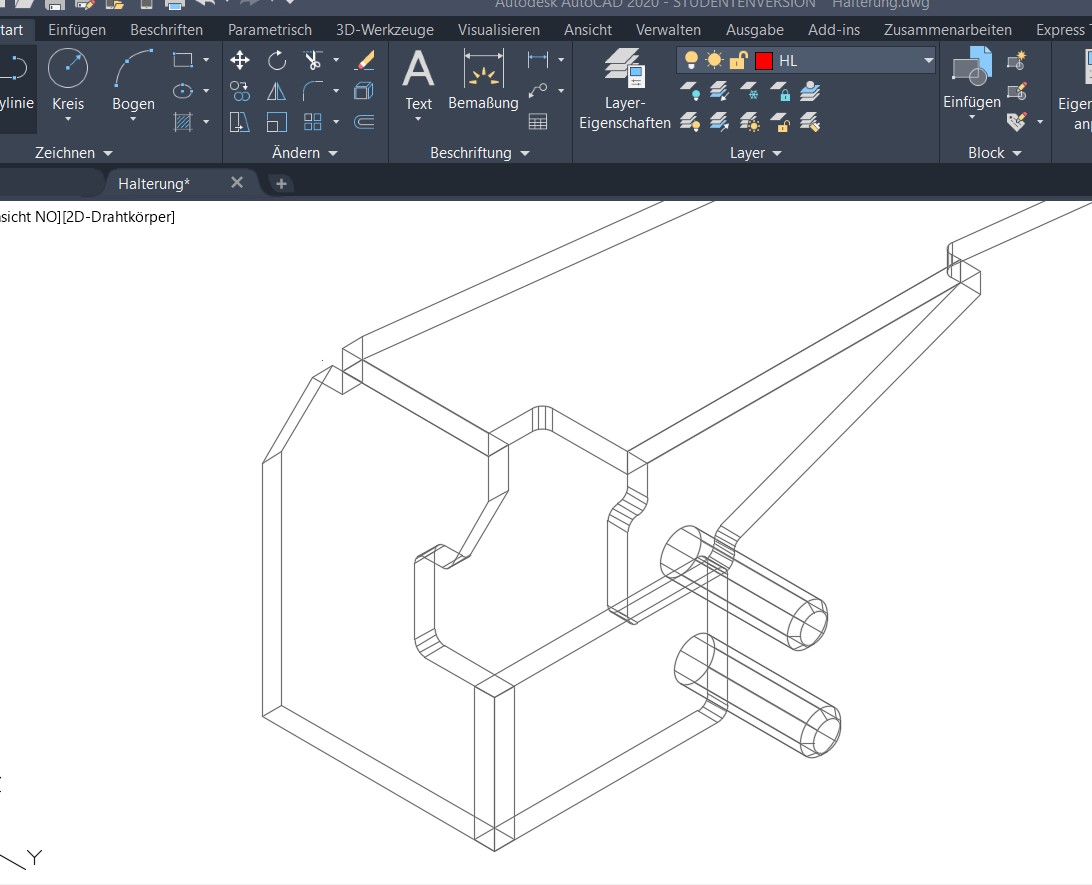Click the Eraser tool icon

(365, 61)
